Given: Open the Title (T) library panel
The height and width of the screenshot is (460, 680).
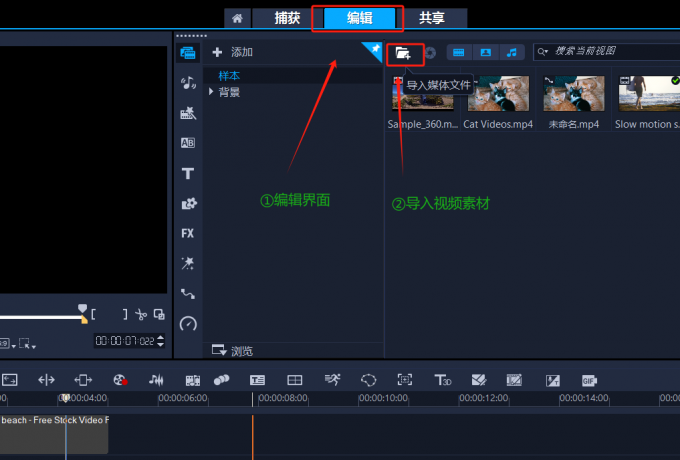Looking at the screenshot, I should pyautogui.click(x=187, y=173).
